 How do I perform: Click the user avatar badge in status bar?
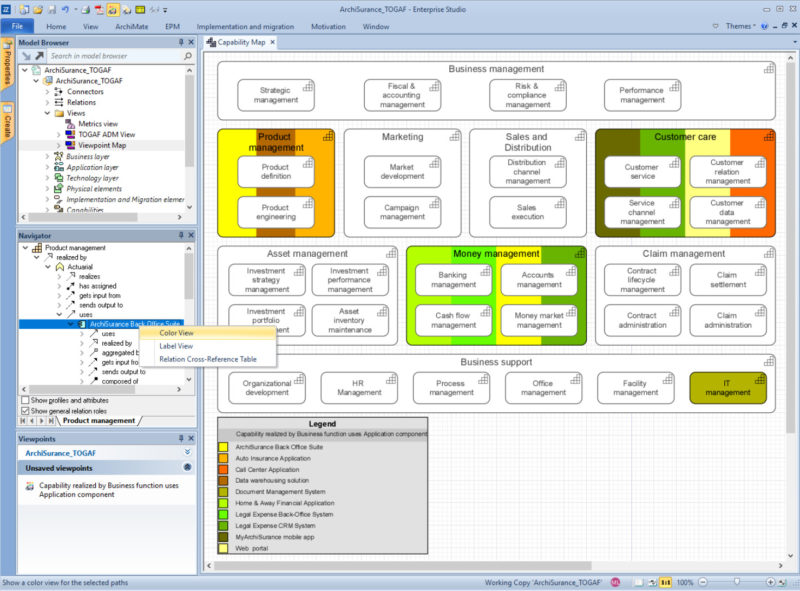tap(616, 582)
